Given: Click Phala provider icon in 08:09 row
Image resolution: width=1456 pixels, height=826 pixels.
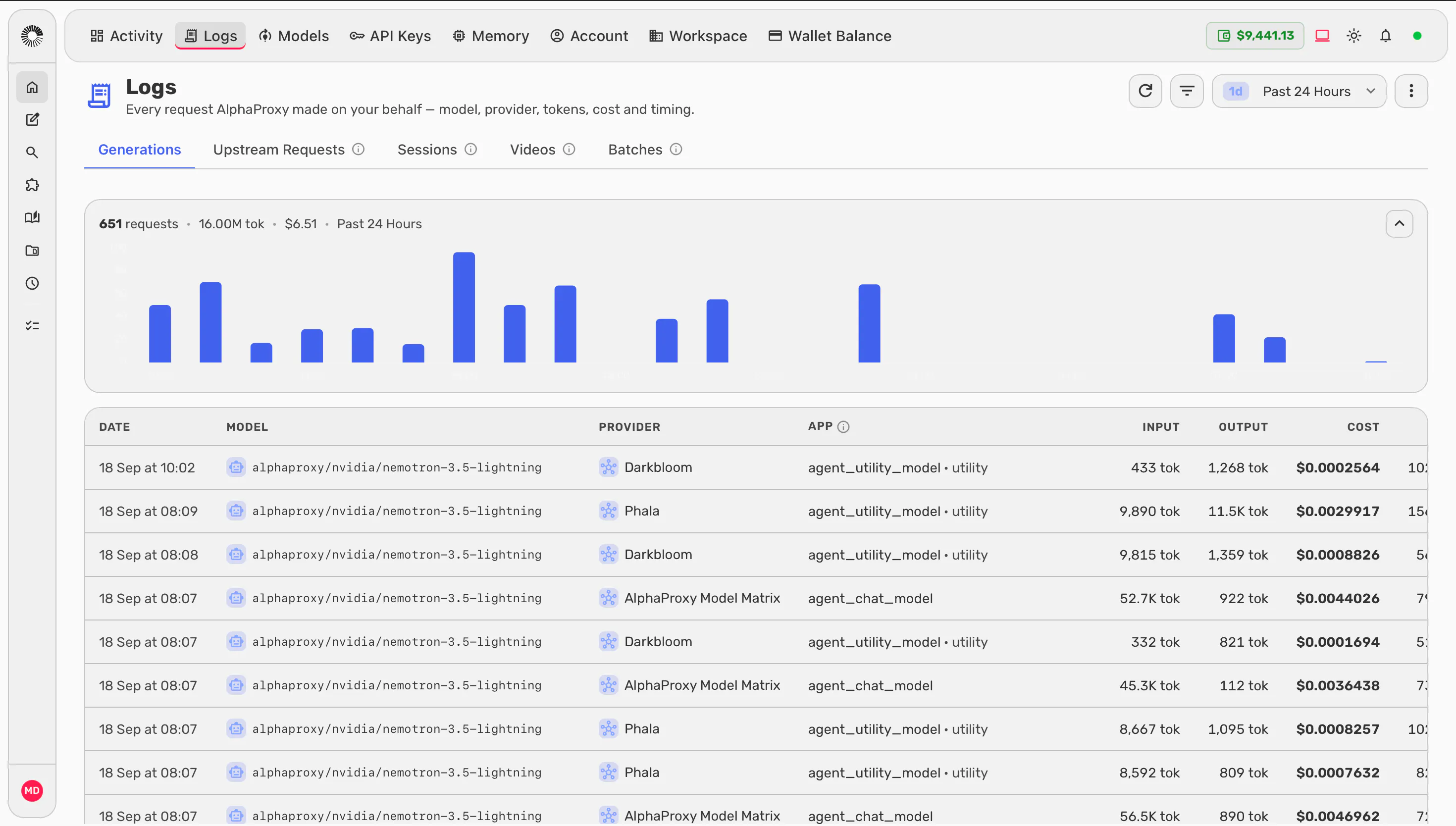Looking at the screenshot, I should [608, 511].
